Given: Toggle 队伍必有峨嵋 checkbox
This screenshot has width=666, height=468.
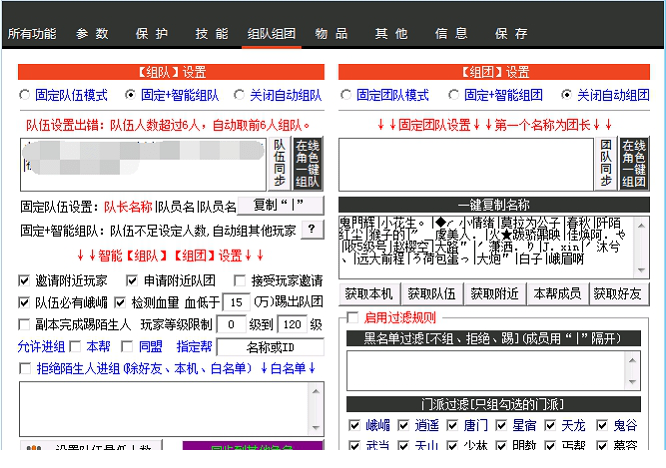Looking at the screenshot, I should tap(24, 302).
